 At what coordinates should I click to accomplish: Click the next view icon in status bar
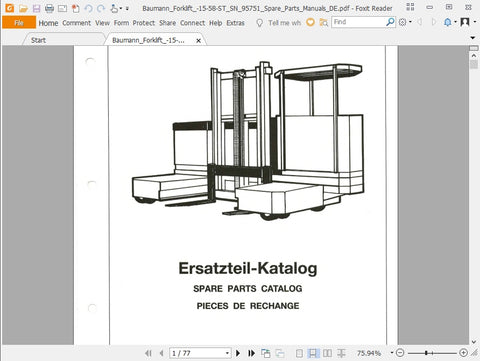(280, 353)
